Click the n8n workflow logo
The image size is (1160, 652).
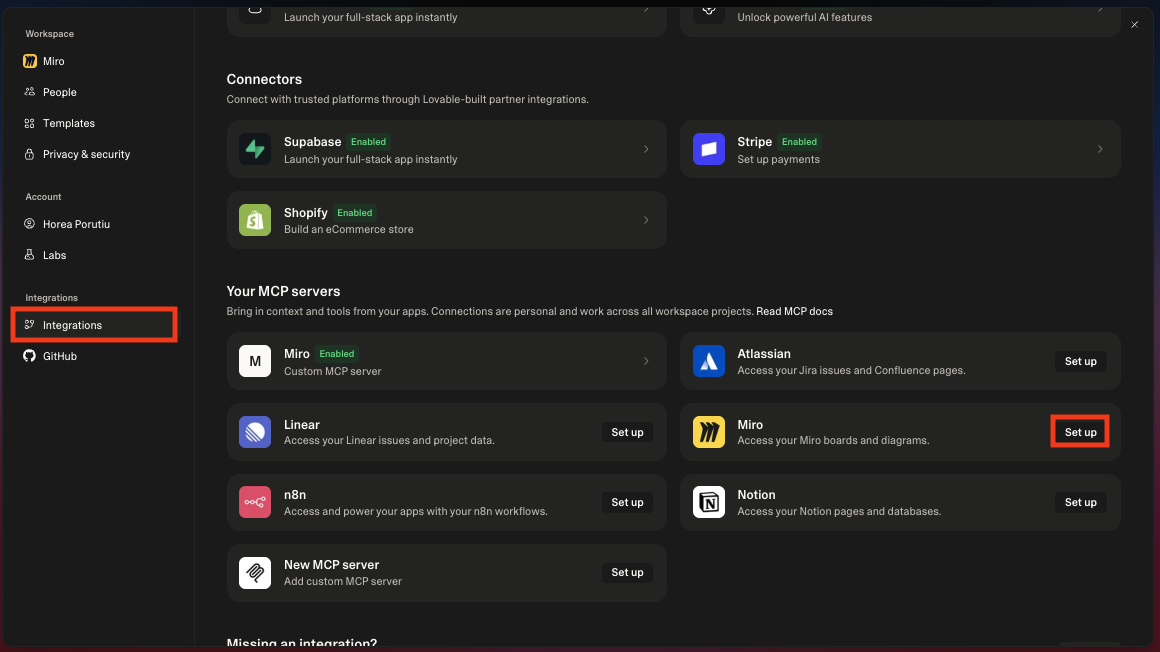click(254, 502)
